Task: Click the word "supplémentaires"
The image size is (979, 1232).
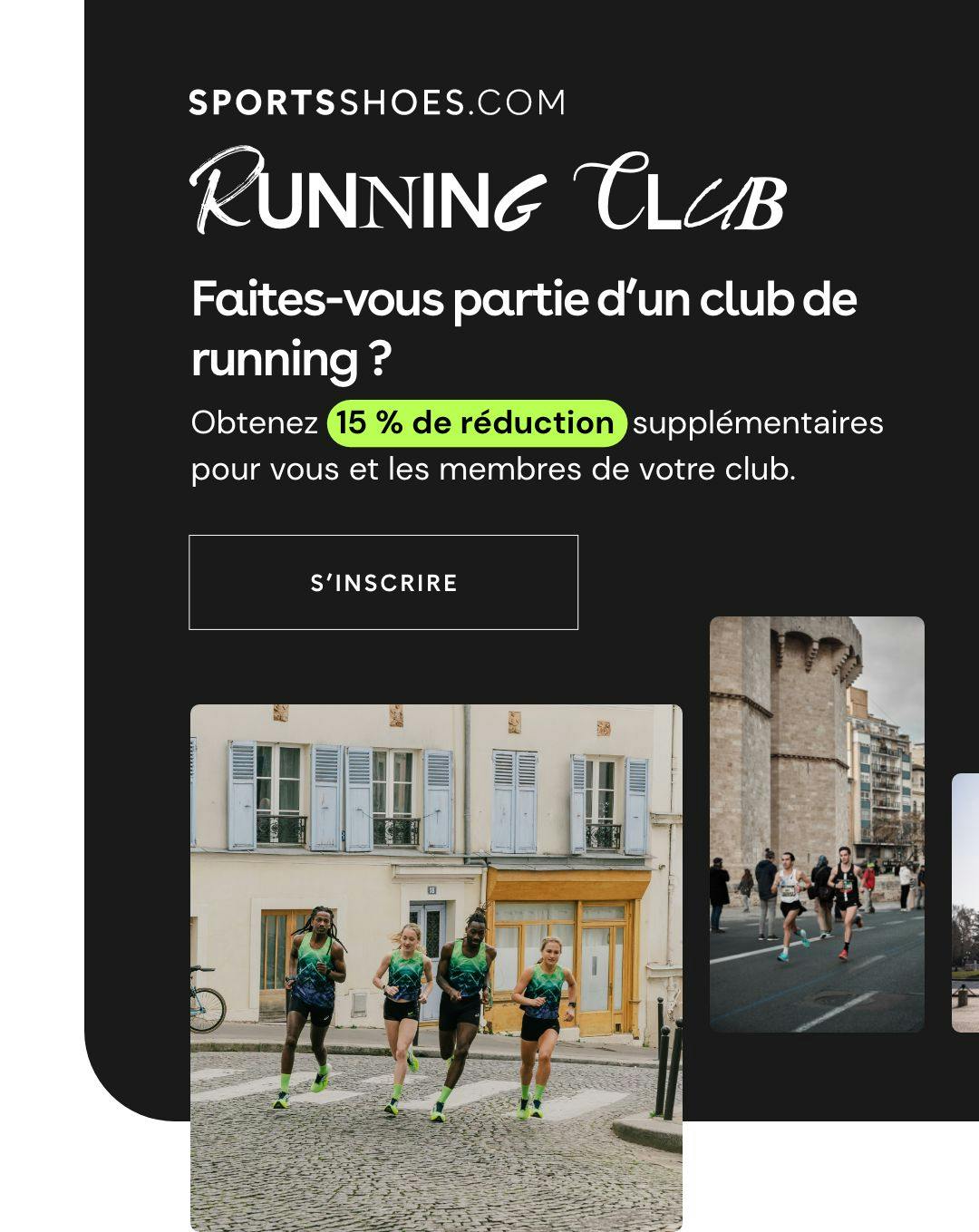Action: [758, 423]
